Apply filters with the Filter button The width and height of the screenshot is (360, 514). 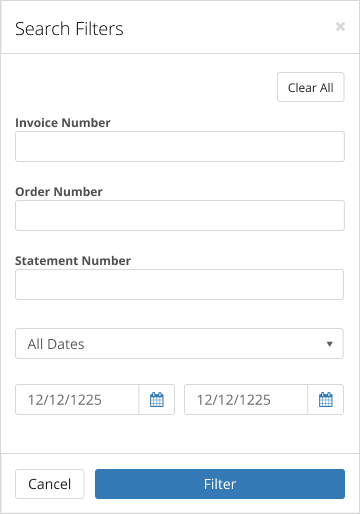point(220,484)
